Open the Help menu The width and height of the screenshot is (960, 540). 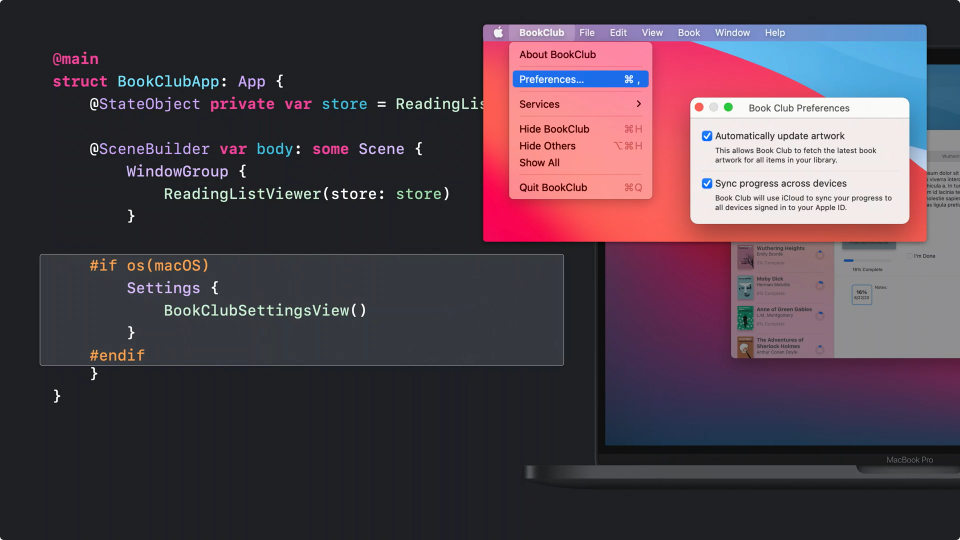click(774, 32)
